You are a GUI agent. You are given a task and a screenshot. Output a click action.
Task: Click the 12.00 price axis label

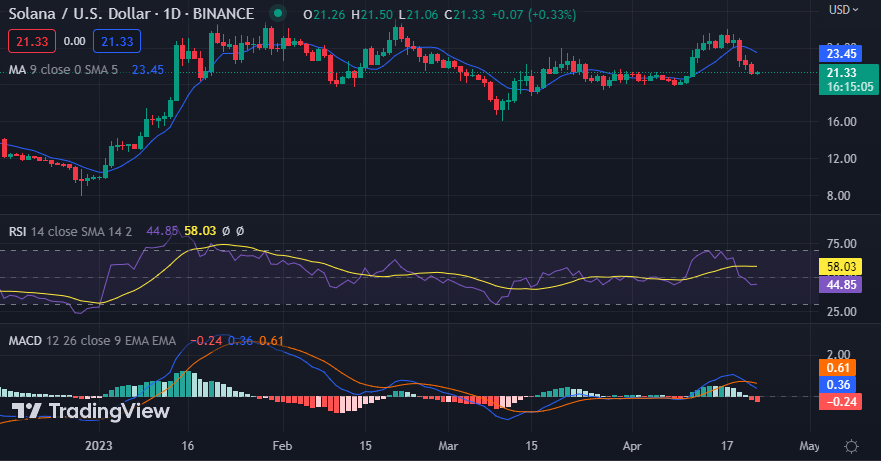(x=842, y=159)
